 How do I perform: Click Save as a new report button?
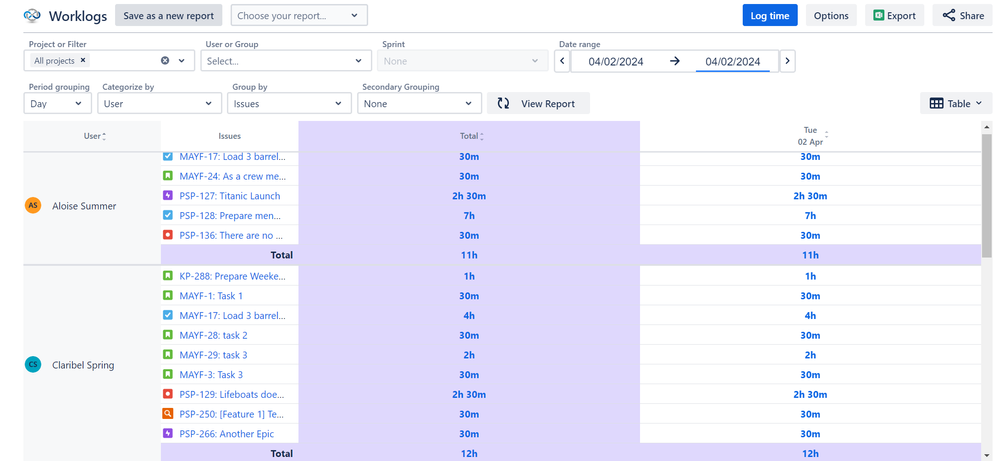click(169, 15)
